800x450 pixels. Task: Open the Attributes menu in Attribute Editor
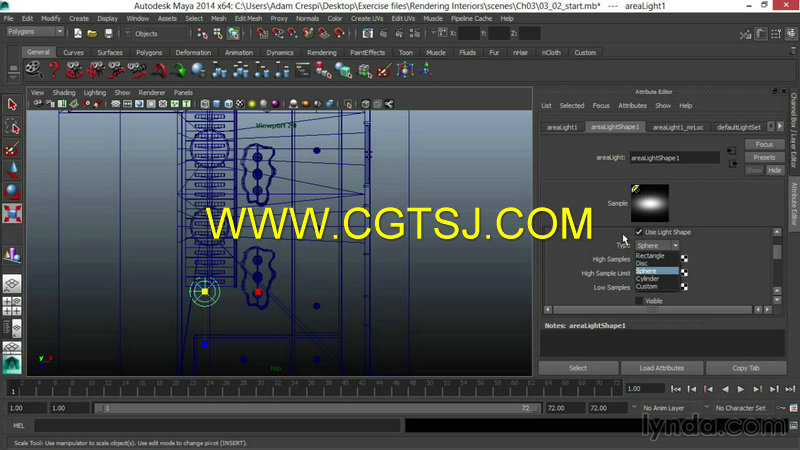(x=632, y=106)
